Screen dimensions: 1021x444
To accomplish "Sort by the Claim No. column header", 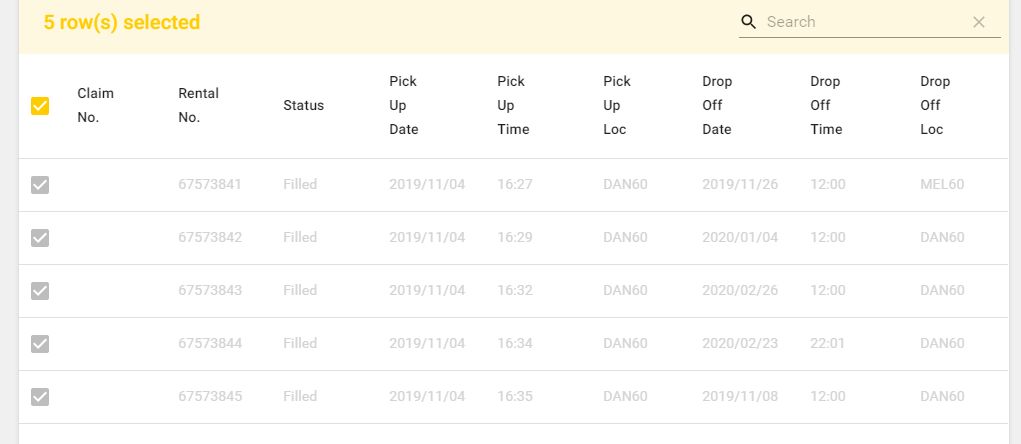I will pyautogui.click(x=96, y=105).
